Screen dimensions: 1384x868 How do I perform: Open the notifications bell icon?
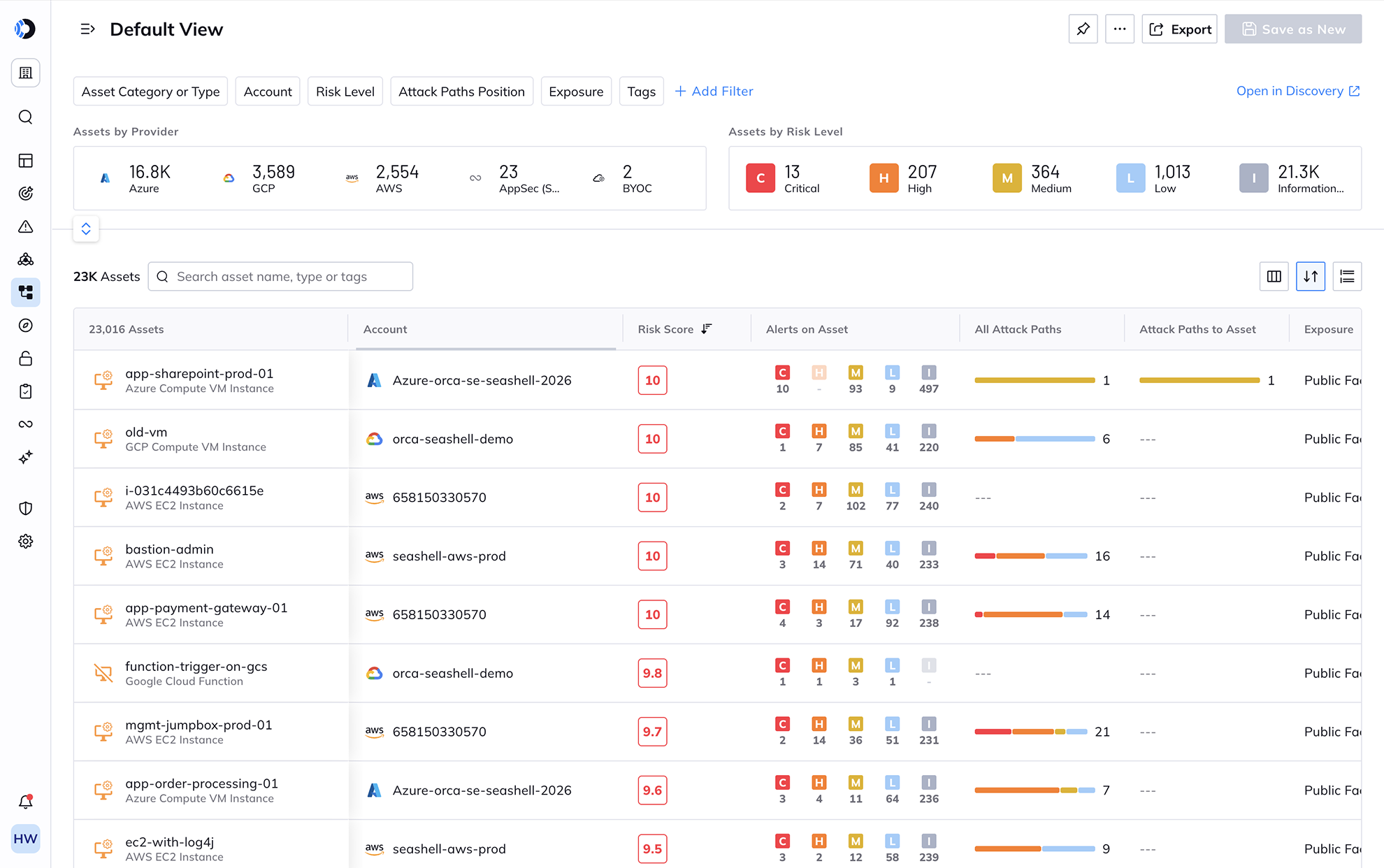point(26,802)
